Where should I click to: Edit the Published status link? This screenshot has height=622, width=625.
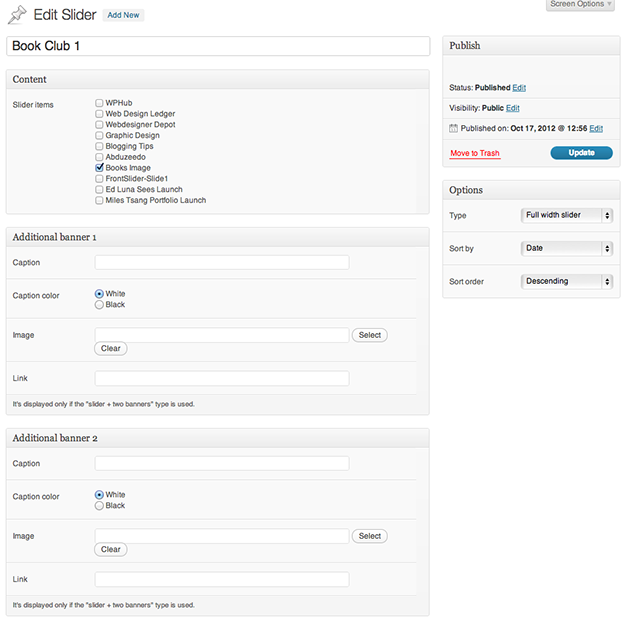(x=519, y=88)
